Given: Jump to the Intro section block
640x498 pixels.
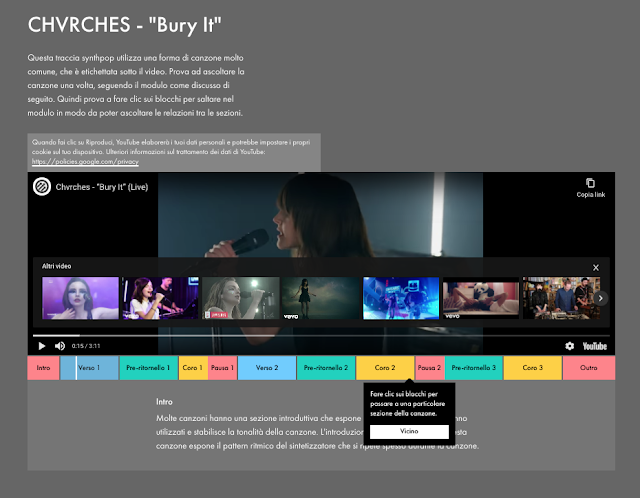Looking at the screenshot, I should pyautogui.click(x=43, y=368).
